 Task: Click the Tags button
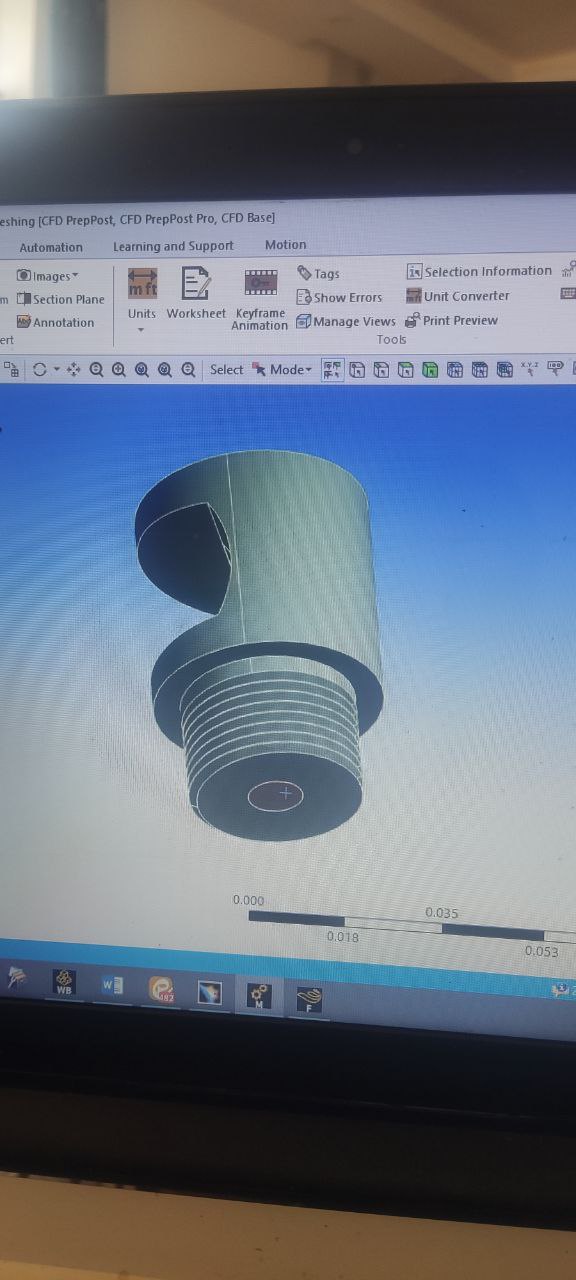coord(319,273)
